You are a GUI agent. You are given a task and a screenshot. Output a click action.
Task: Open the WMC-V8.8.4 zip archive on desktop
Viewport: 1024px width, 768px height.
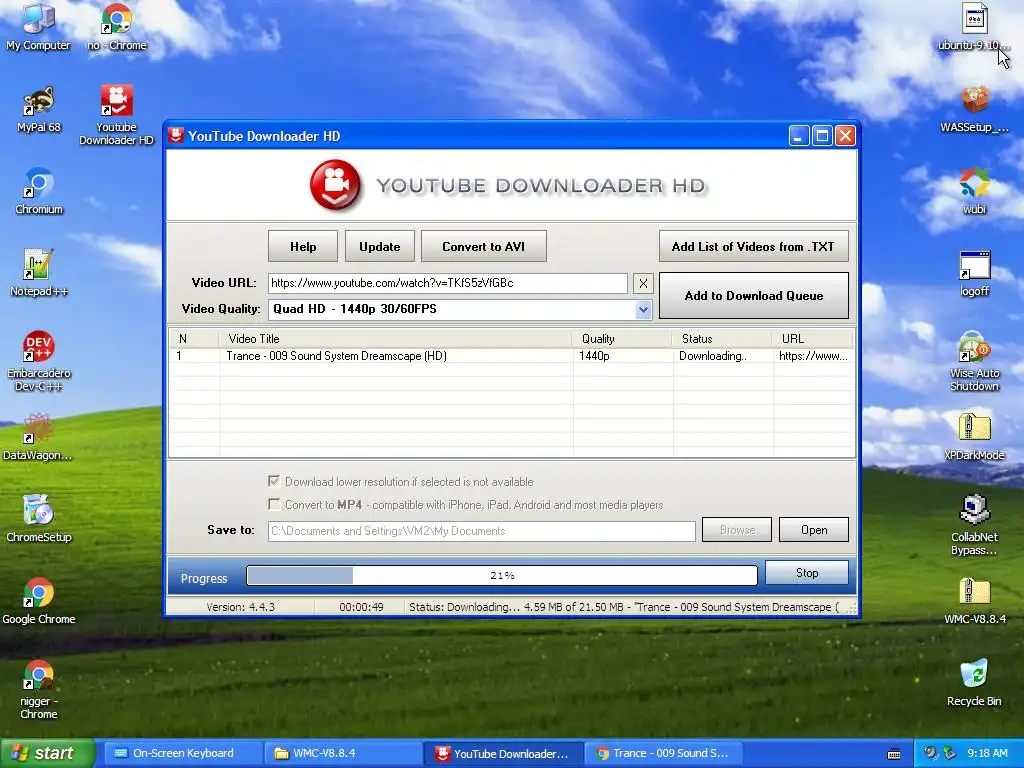coord(974,601)
